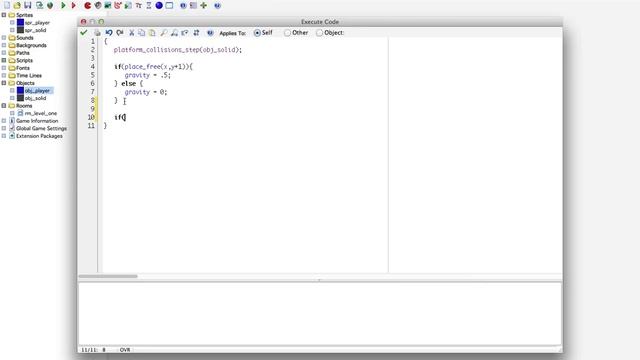Create a sprite with the red Pac-Man icon
The width and height of the screenshot is (640, 360).
pos(87,5)
